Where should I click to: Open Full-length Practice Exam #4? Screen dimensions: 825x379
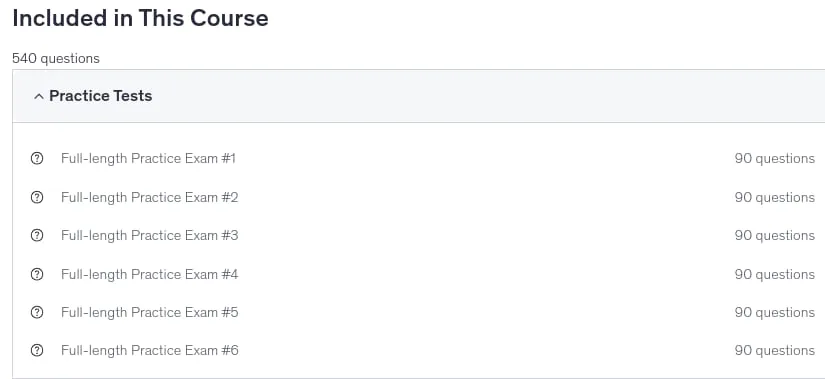coord(149,274)
